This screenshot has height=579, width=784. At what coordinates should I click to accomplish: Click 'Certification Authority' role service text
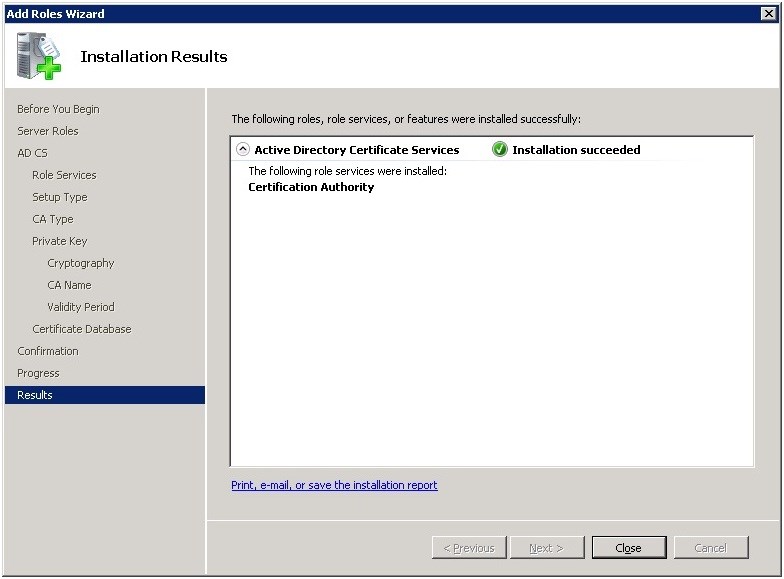(x=311, y=186)
